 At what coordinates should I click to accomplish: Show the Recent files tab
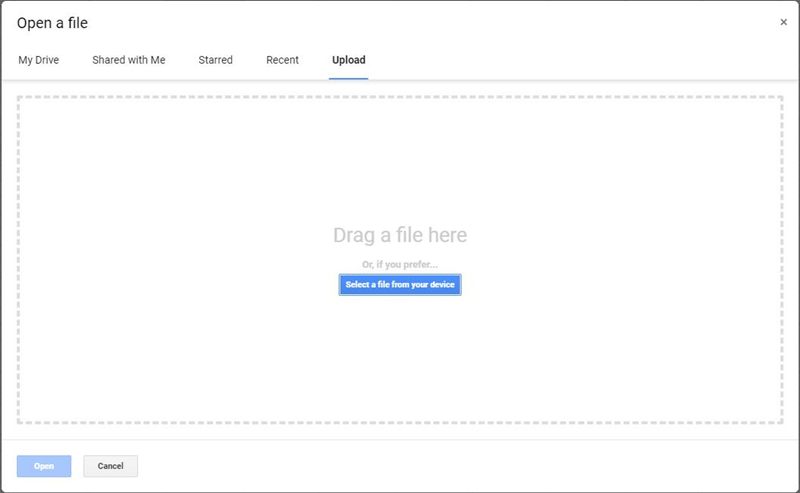(x=282, y=60)
